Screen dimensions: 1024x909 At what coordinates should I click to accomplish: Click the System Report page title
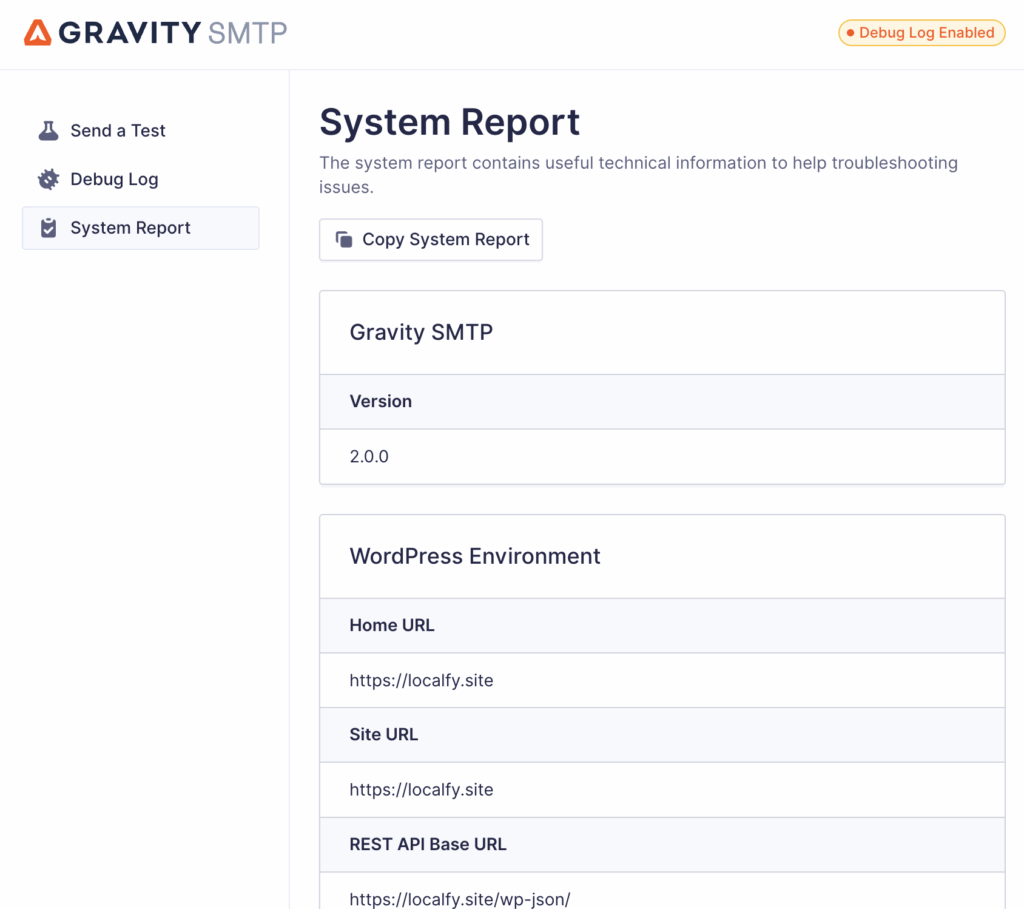pyautogui.click(x=449, y=121)
